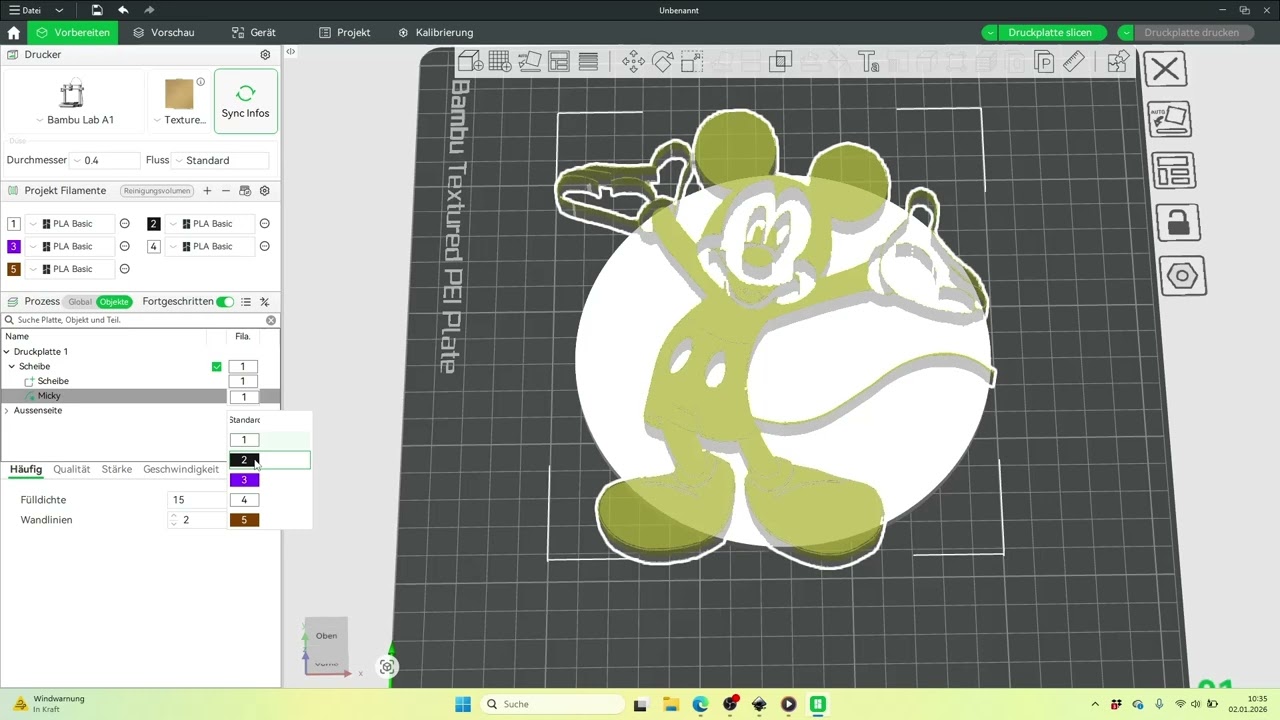1280x720 pixels.
Task: Uncheck the Scheibe printable checkbox
Action: (217, 367)
